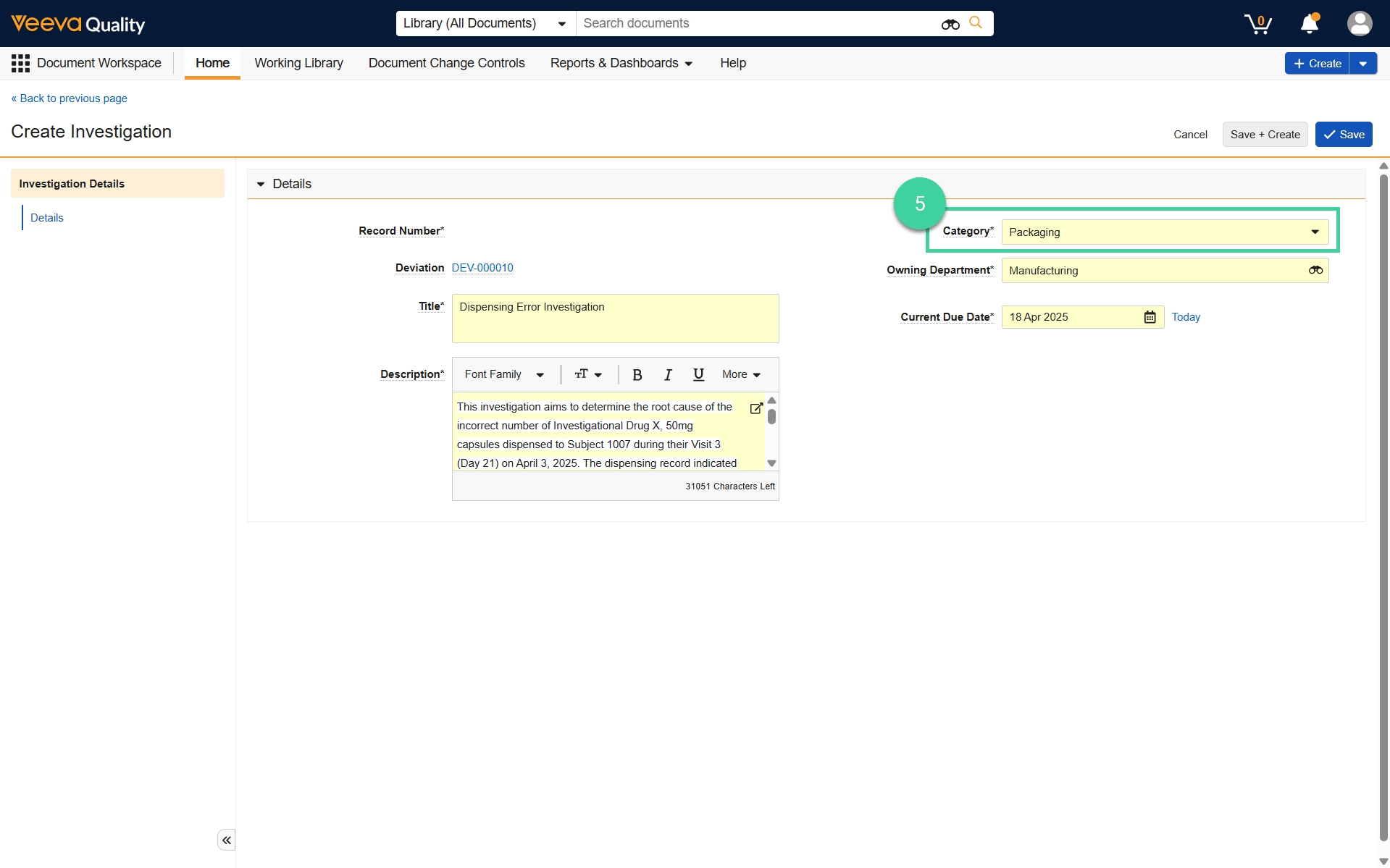Open the Help tab
This screenshot has height=868, width=1390.
tap(733, 63)
